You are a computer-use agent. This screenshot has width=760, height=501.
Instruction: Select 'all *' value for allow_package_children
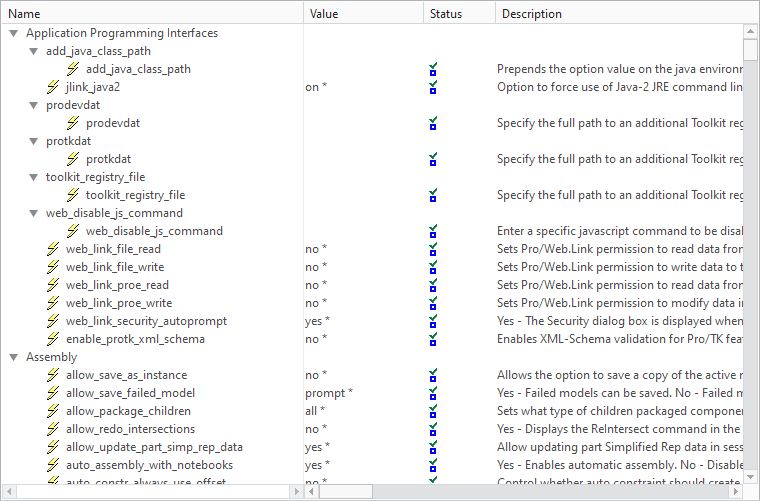(315, 411)
